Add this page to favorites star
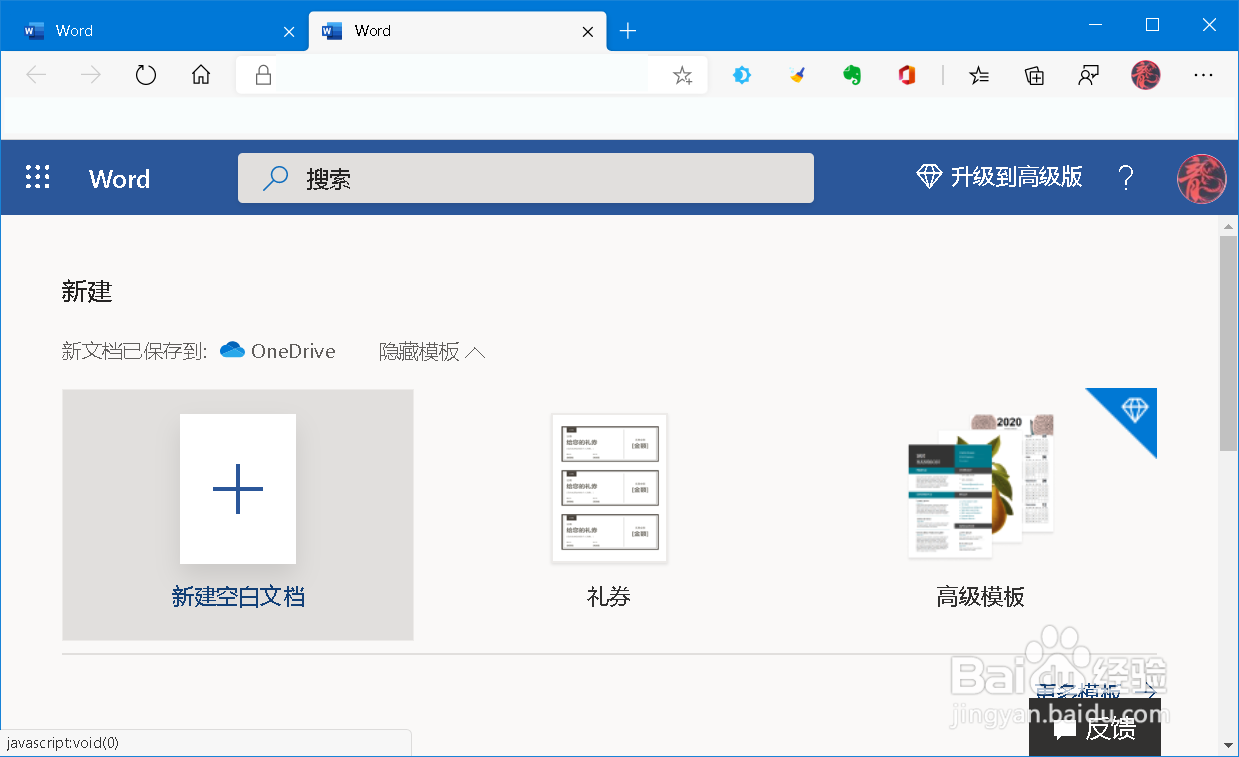The image size is (1239, 757). pyautogui.click(x=683, y=75)
